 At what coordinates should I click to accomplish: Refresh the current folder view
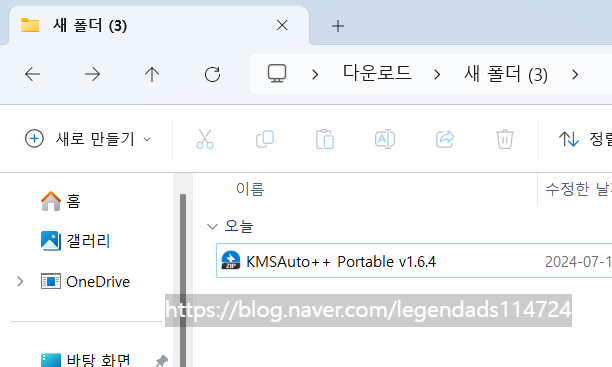tap(212, 74)
